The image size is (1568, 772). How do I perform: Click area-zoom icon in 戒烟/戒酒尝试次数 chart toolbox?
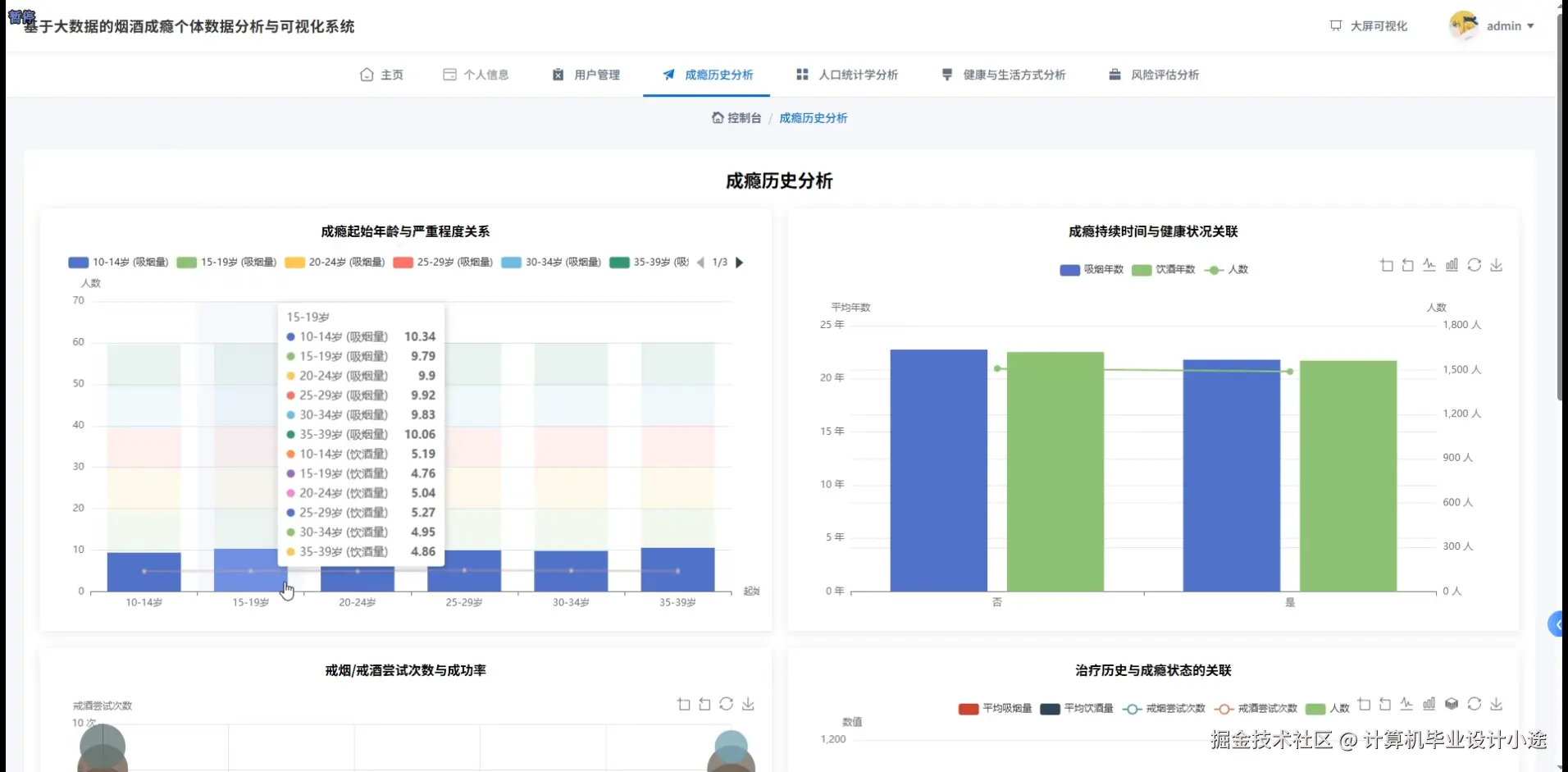click(684, 704)
